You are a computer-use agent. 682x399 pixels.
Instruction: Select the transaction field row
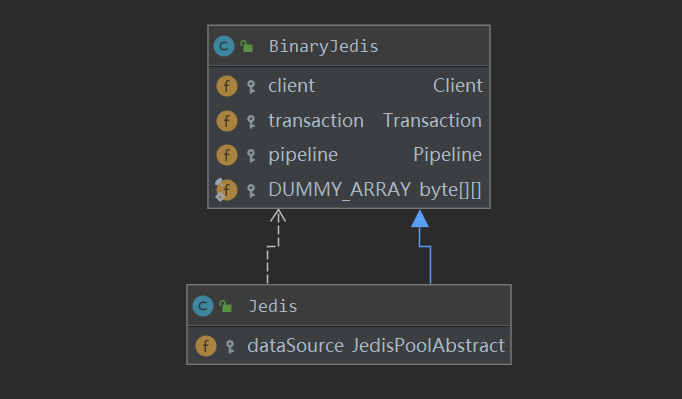pos(349,121)
